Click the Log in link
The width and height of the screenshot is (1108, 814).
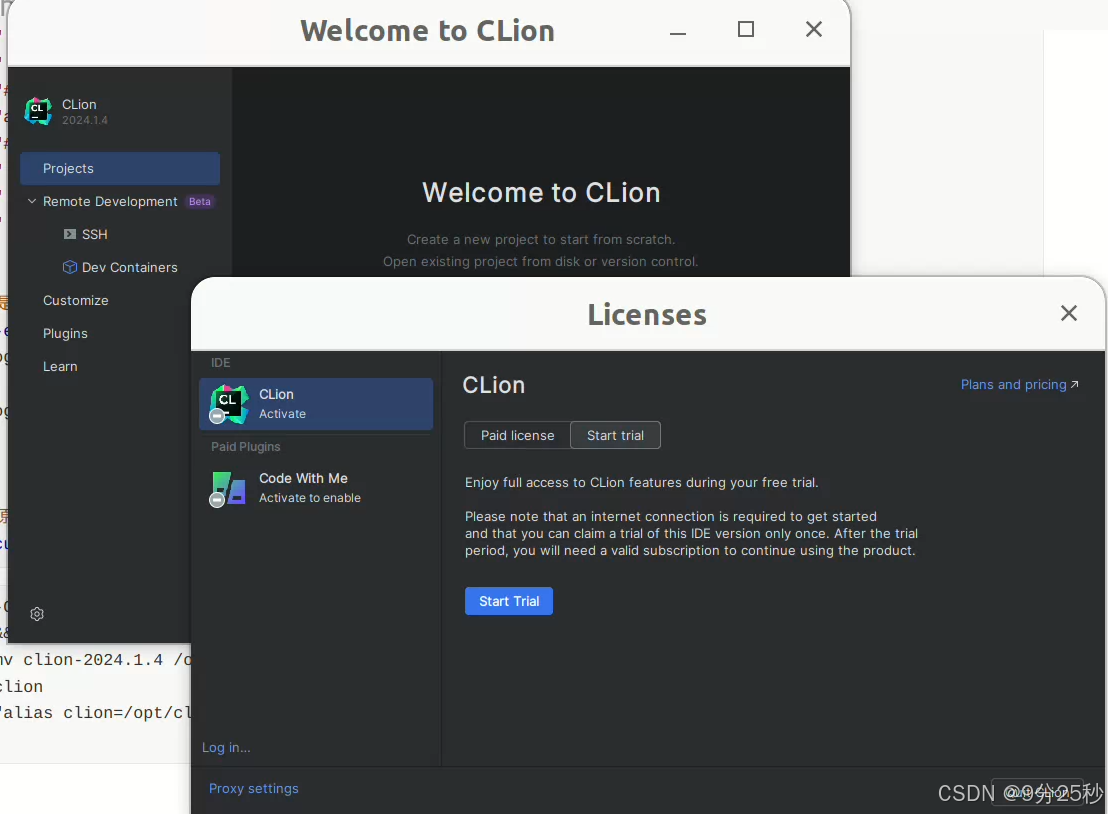(x=224, y=747)
